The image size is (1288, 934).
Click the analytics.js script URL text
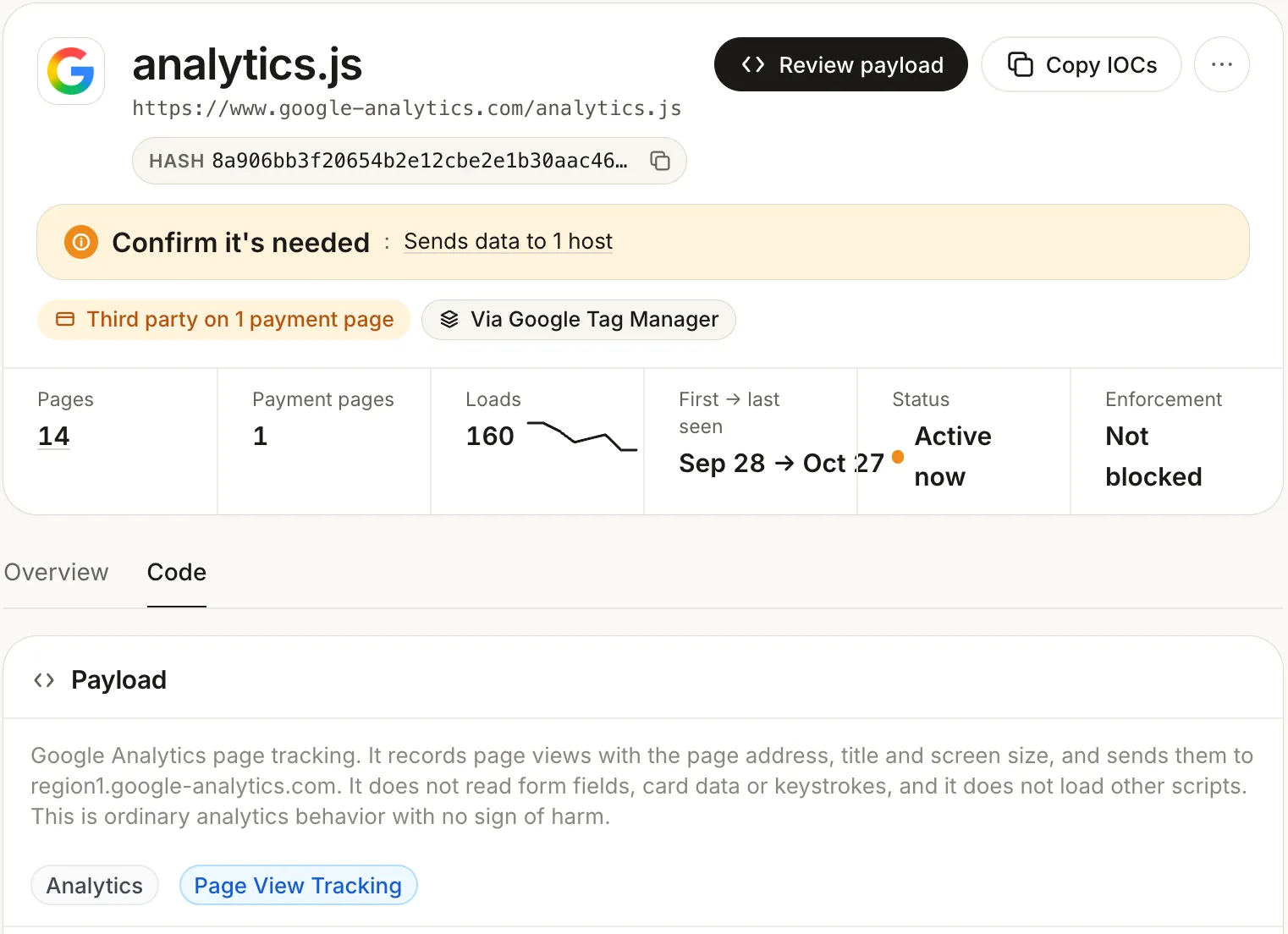(x=407, y=108)
